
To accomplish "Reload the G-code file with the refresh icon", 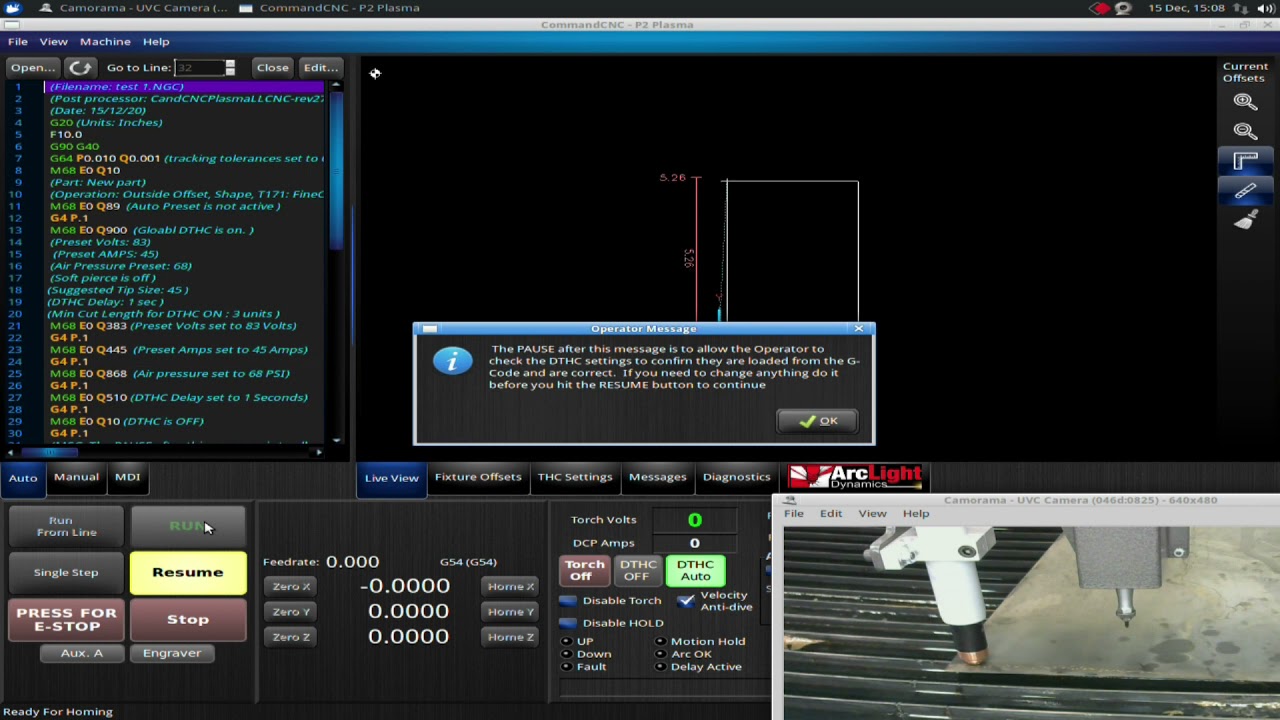I will tap(80, 68).
